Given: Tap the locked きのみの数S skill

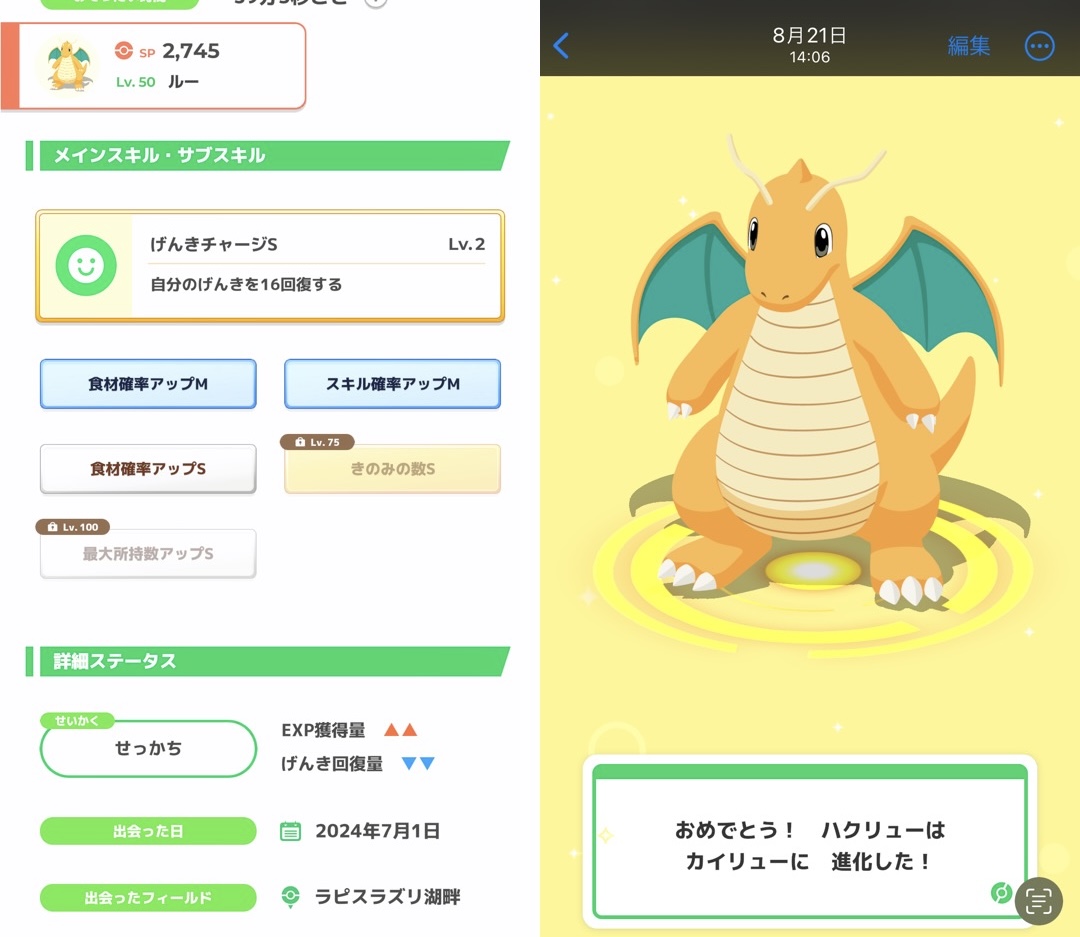Looking at the screenshot, I should click(393, 468).
